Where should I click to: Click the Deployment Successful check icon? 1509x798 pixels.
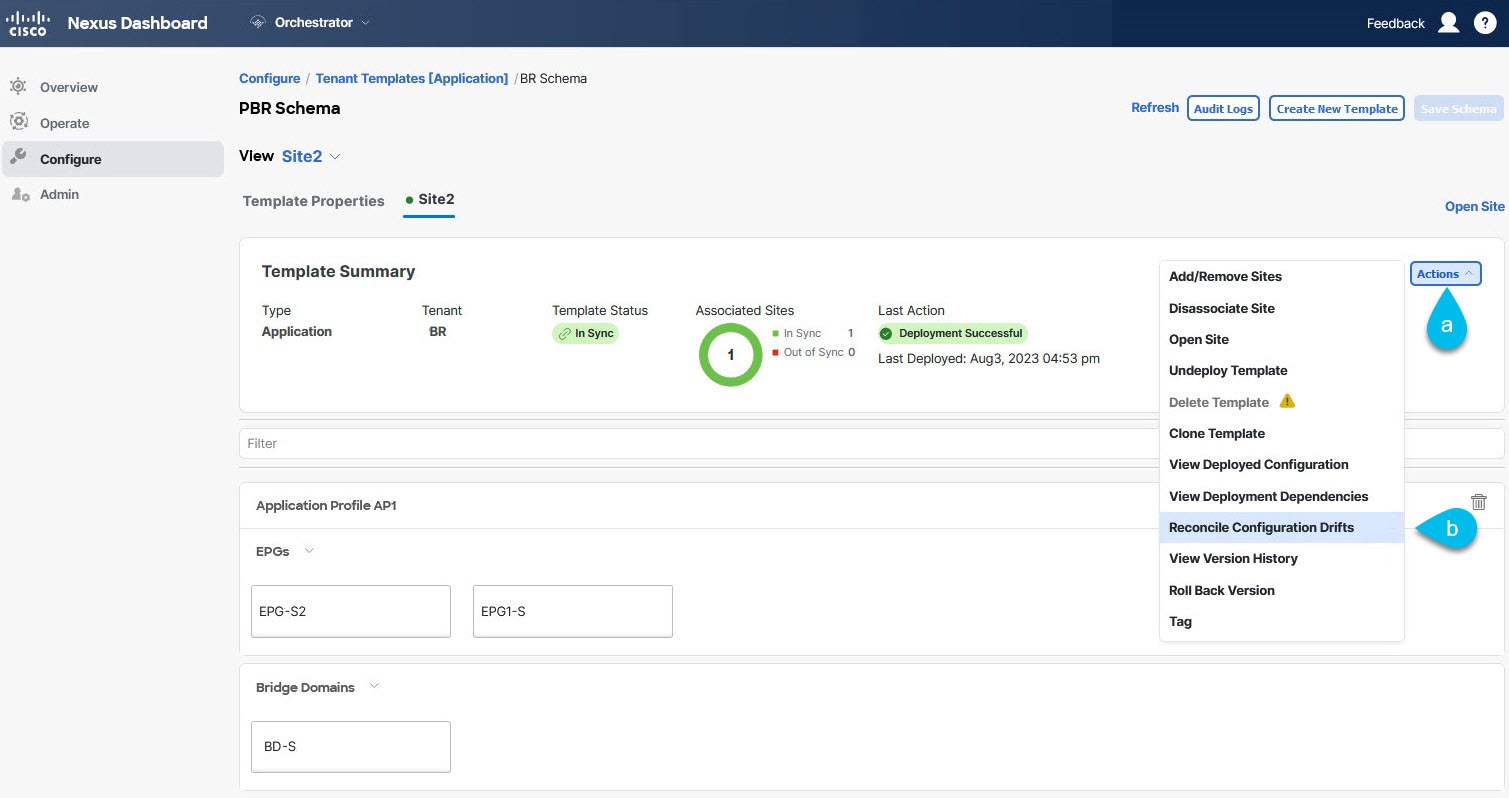886,333
